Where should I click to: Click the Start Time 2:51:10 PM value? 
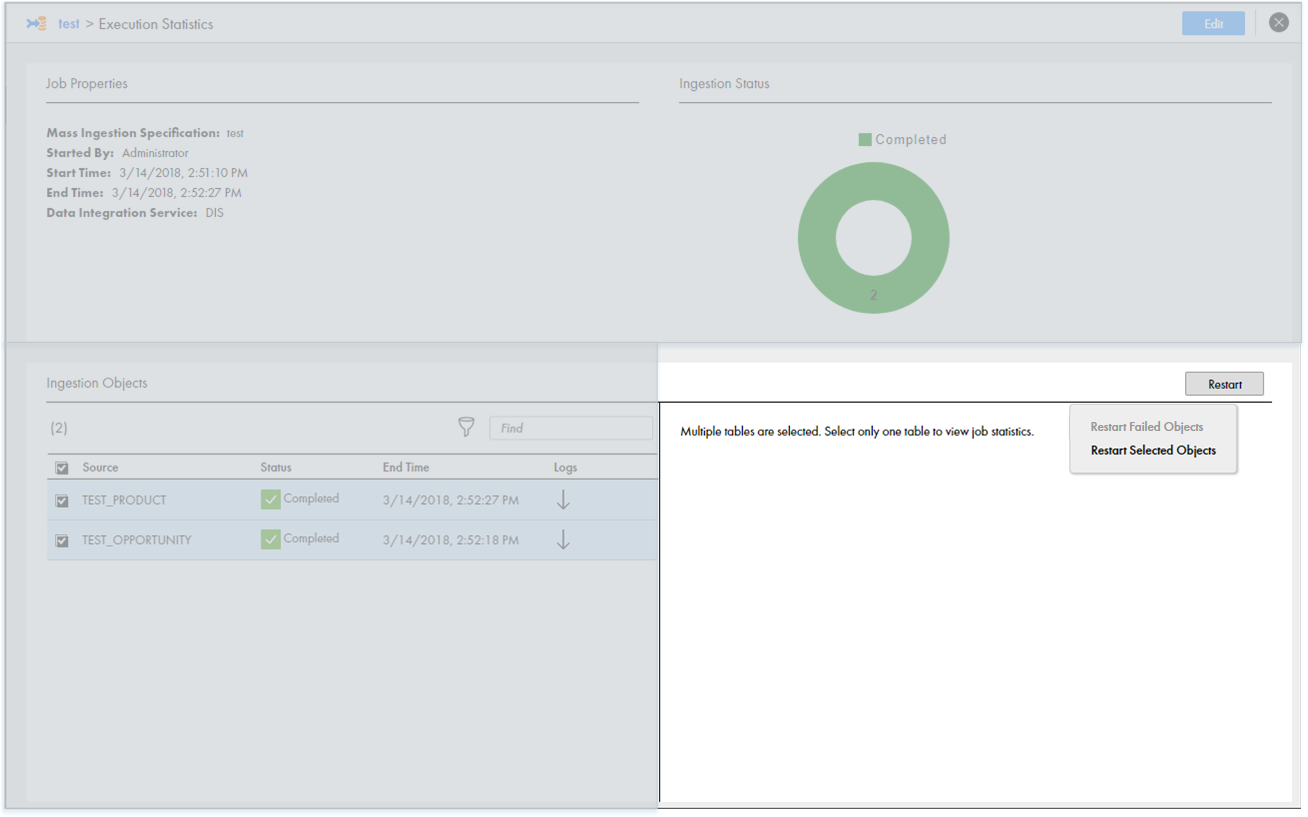[x=183, y=173]
